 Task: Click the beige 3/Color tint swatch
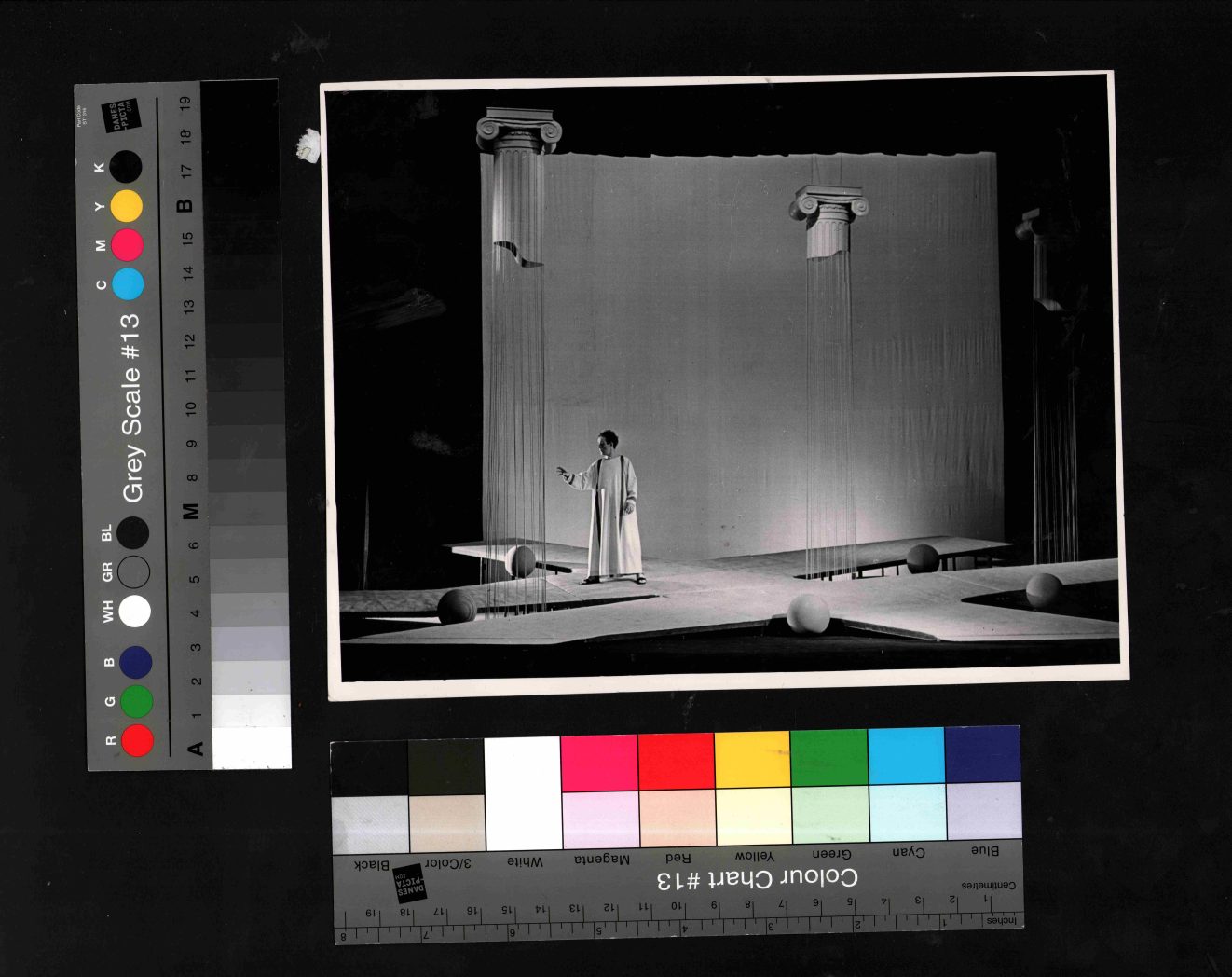point(446,822)
